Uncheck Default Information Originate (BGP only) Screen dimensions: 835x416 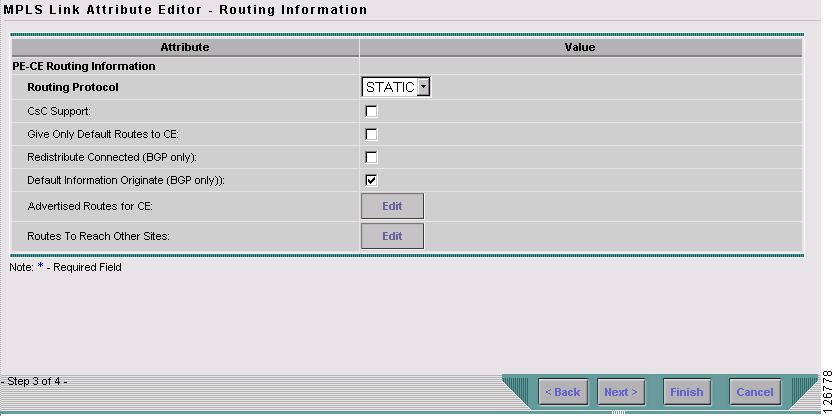coord(371,180)
